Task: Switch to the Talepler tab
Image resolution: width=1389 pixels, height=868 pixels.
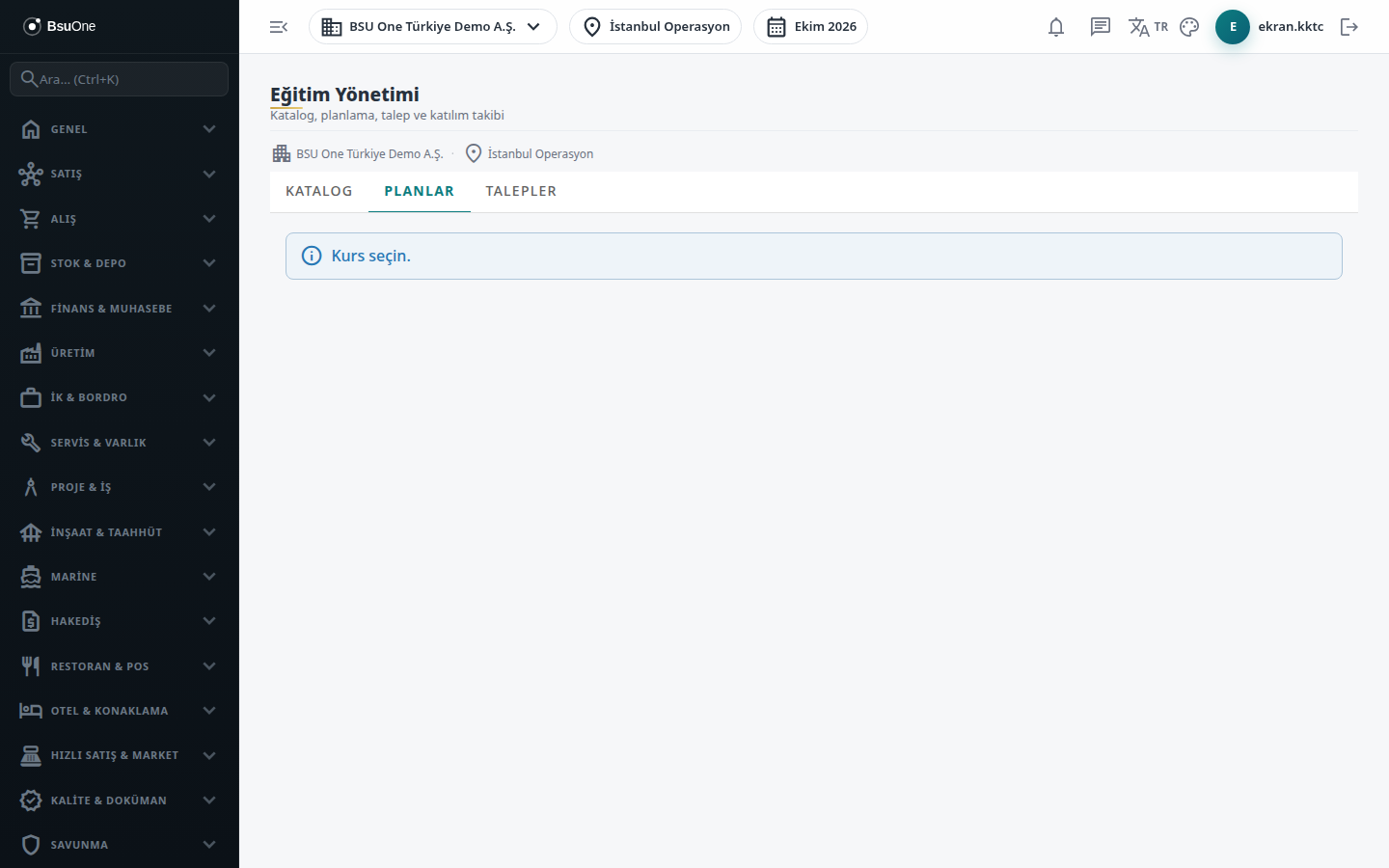Action: pos(521,191)
